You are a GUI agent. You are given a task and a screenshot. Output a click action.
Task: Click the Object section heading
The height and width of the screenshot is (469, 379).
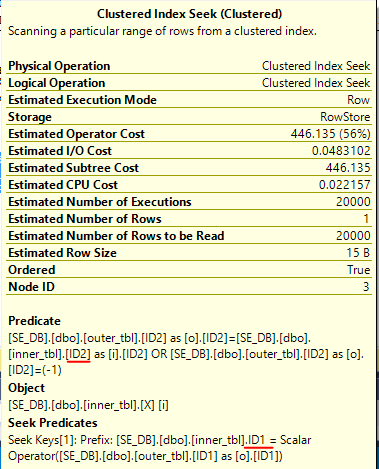[x=26, y=388]
